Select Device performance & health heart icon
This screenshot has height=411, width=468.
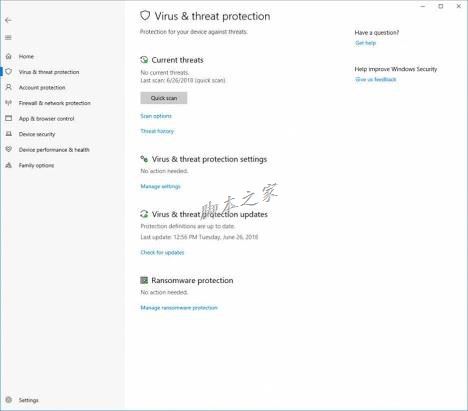[9, 149]
